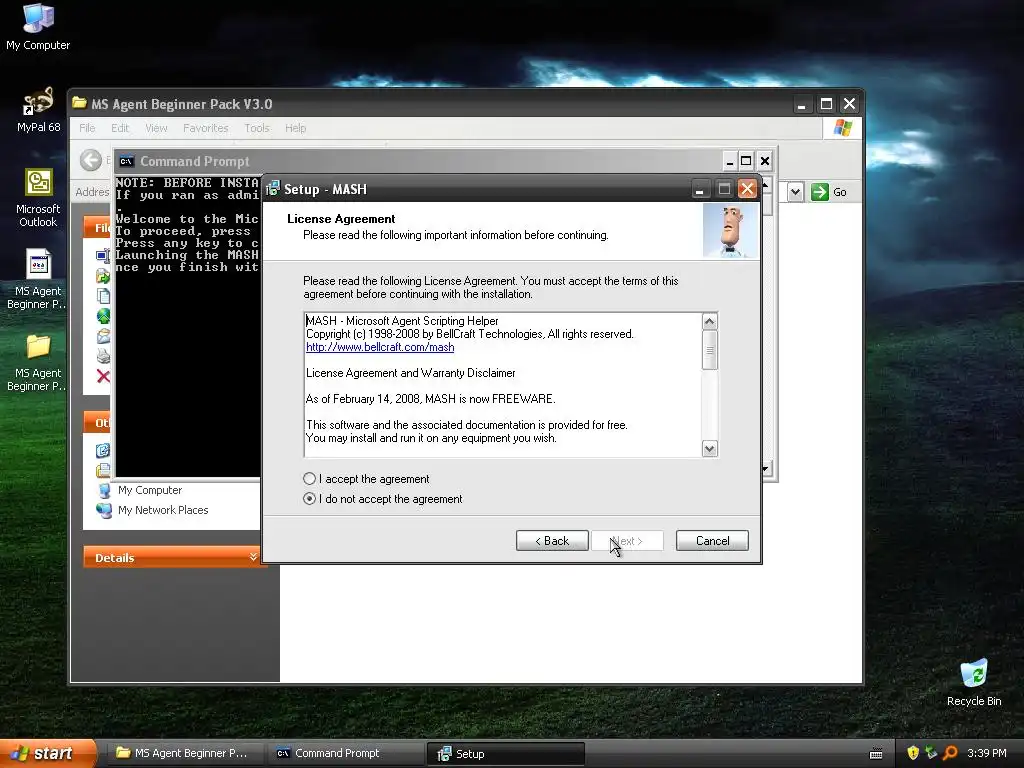
Task: Switch to Setup taskbar item
Action: tap(505, 754)
